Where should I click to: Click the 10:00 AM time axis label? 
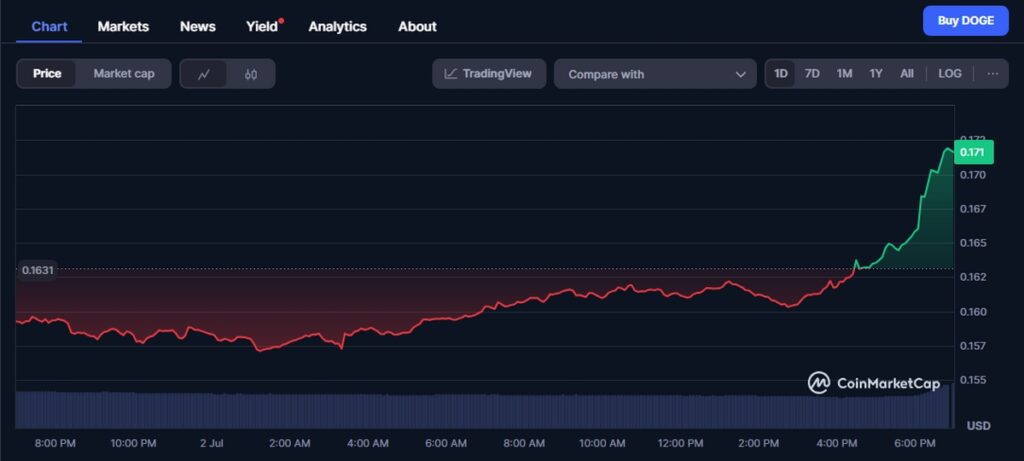[x=603, y=443]
